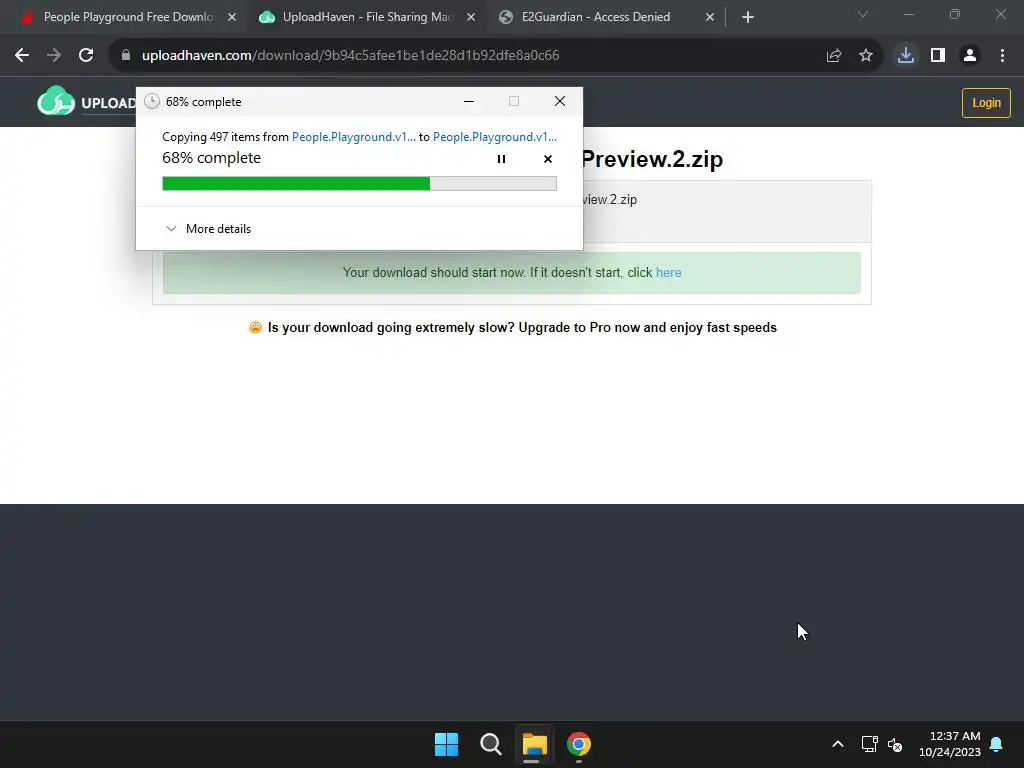Click the muted volume tray icon
The width and height of the screenshot is (1024, 768).
click(x=895, y=744)
